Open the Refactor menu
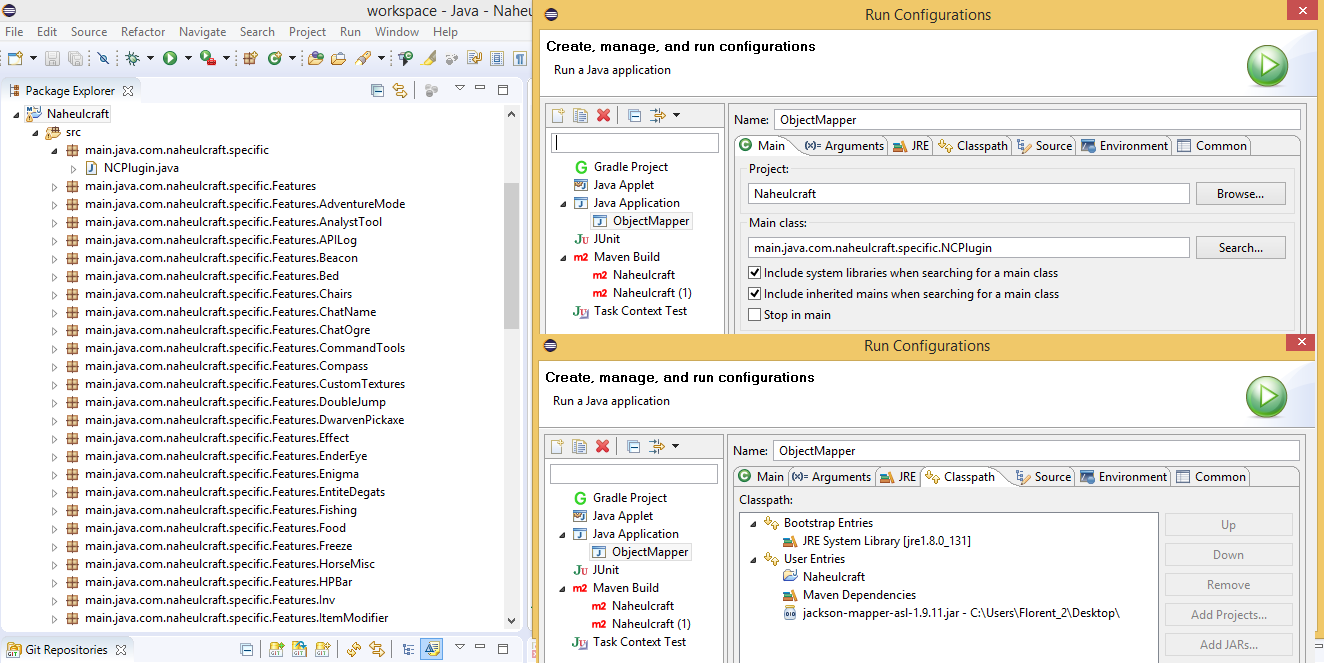The height and width of the screenshot is (663, 1324). 143,32
